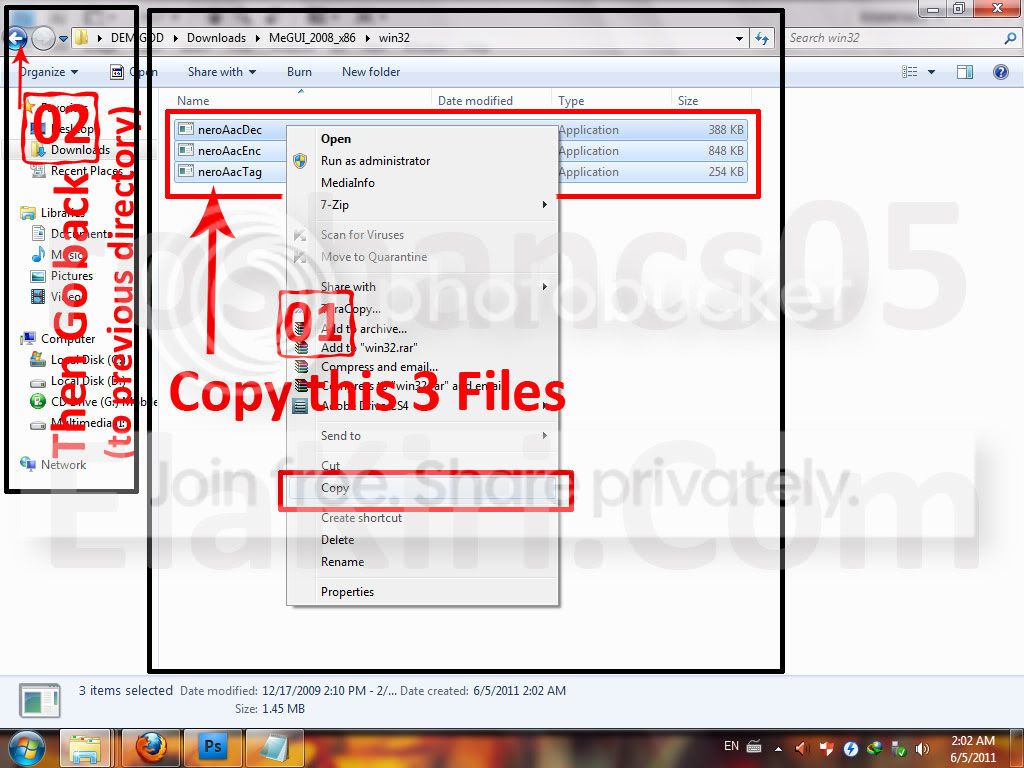Open the Organize menu
The height and width of the screenshot is (768, 1024).
pos(48,72)
